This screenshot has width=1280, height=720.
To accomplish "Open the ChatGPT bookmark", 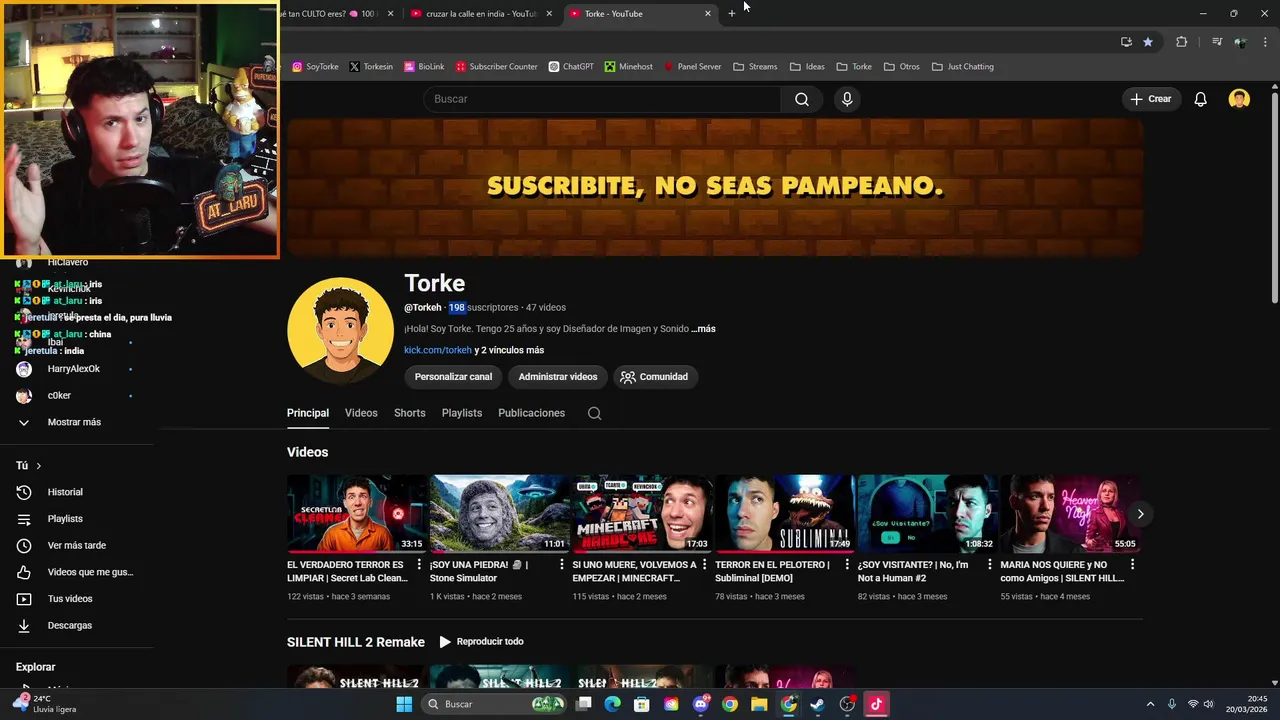I will (571, 67).
